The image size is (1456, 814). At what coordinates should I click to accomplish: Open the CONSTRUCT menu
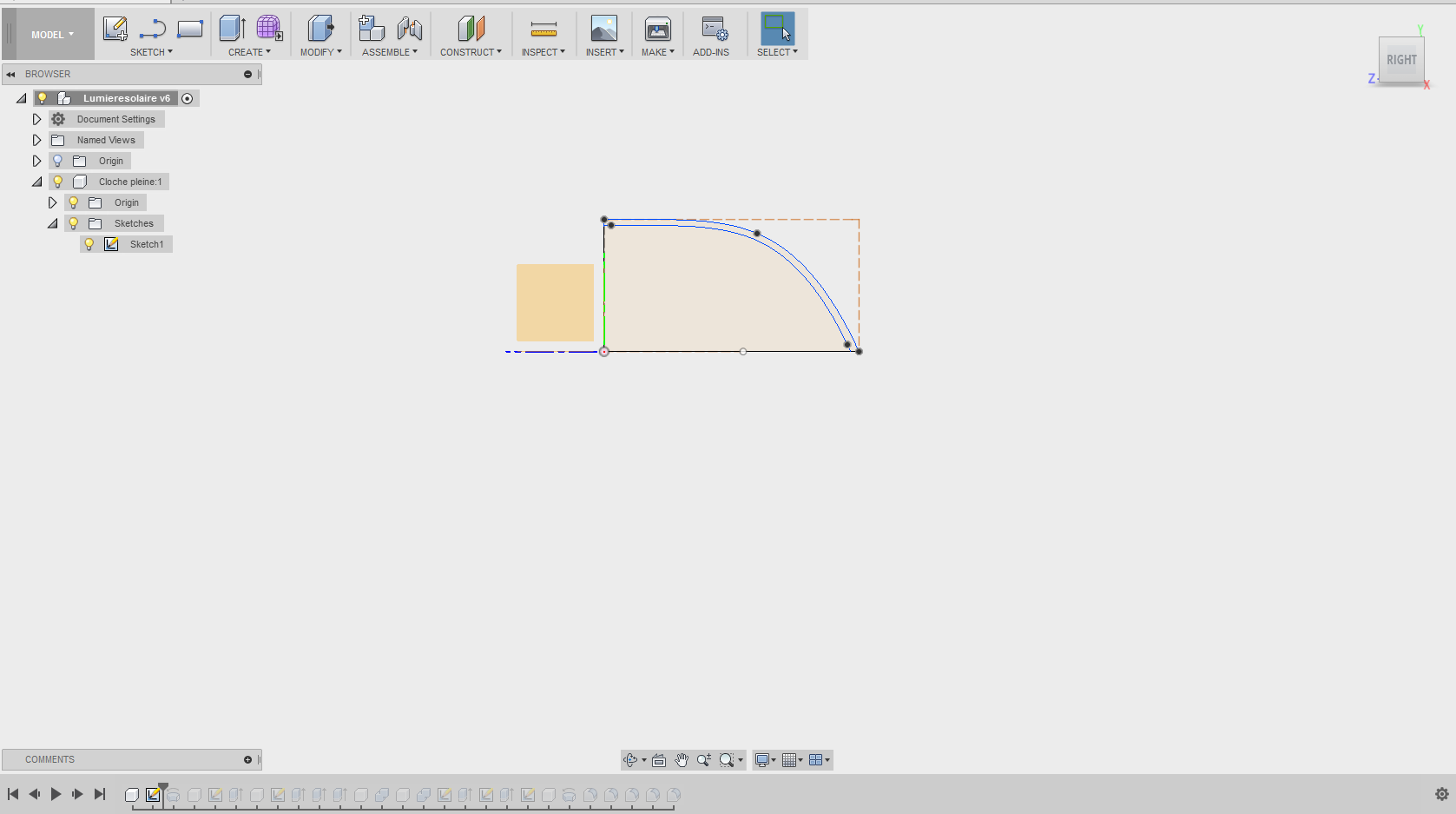point(471,52)
